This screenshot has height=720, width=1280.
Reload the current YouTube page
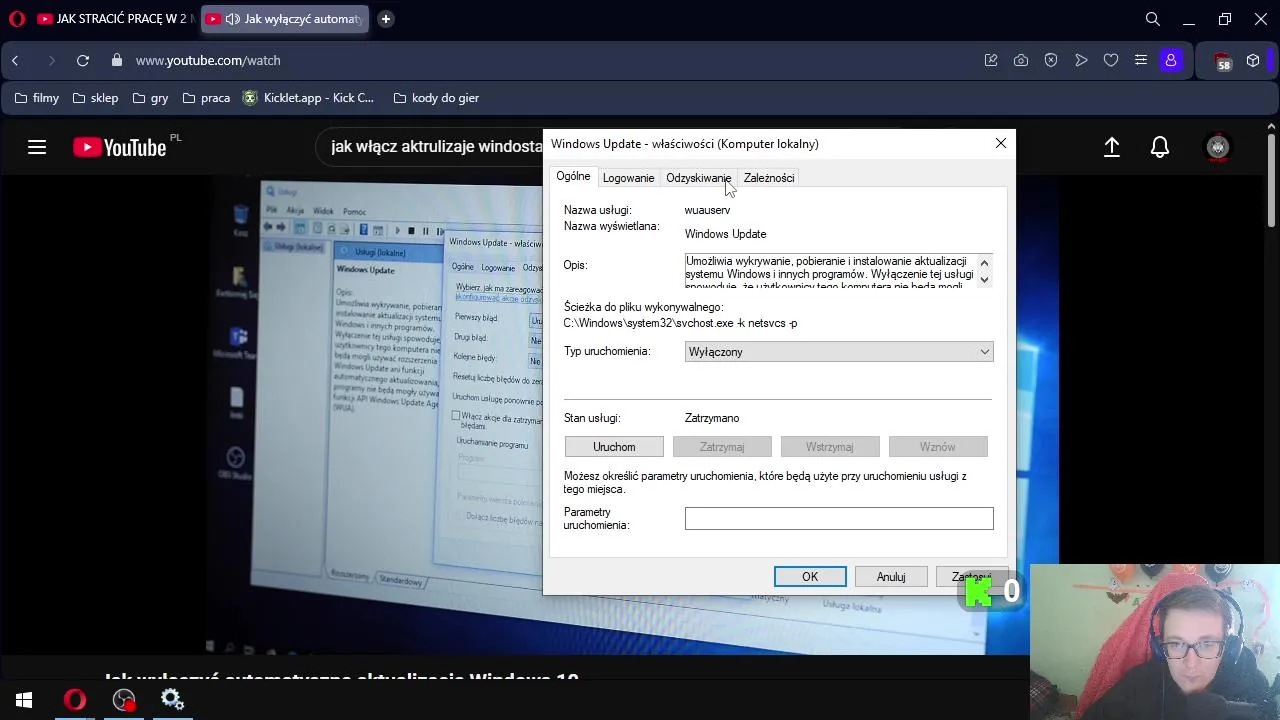(x=83, y=61)
